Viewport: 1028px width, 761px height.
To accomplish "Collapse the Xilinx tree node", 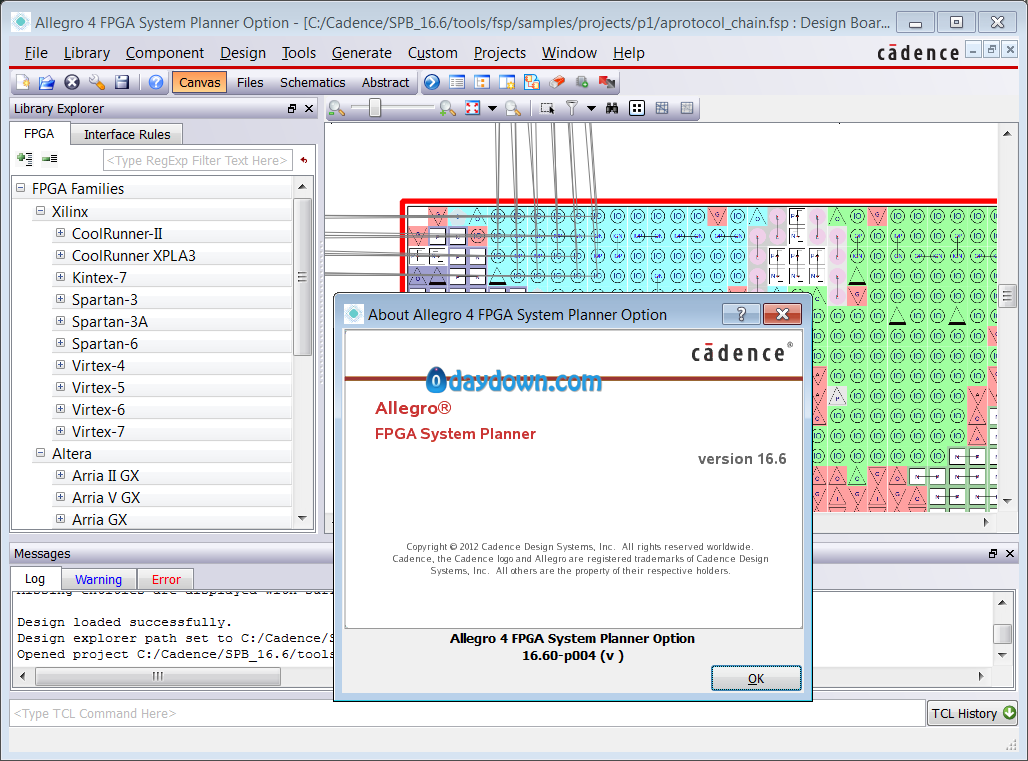I will 40,211.
